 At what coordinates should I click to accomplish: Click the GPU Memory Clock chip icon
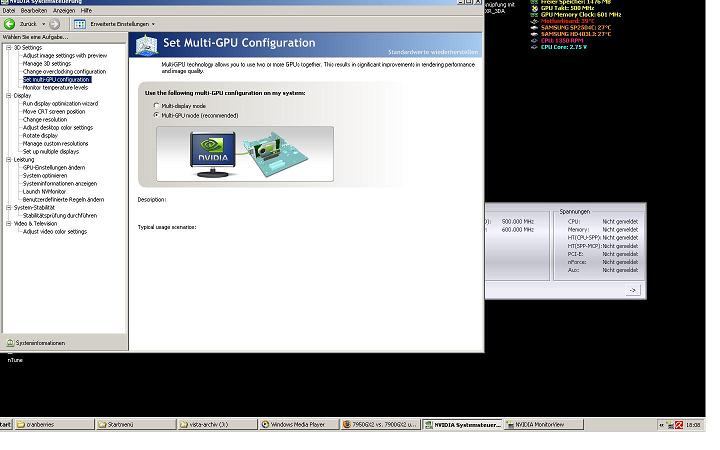(x=534, y=15)
